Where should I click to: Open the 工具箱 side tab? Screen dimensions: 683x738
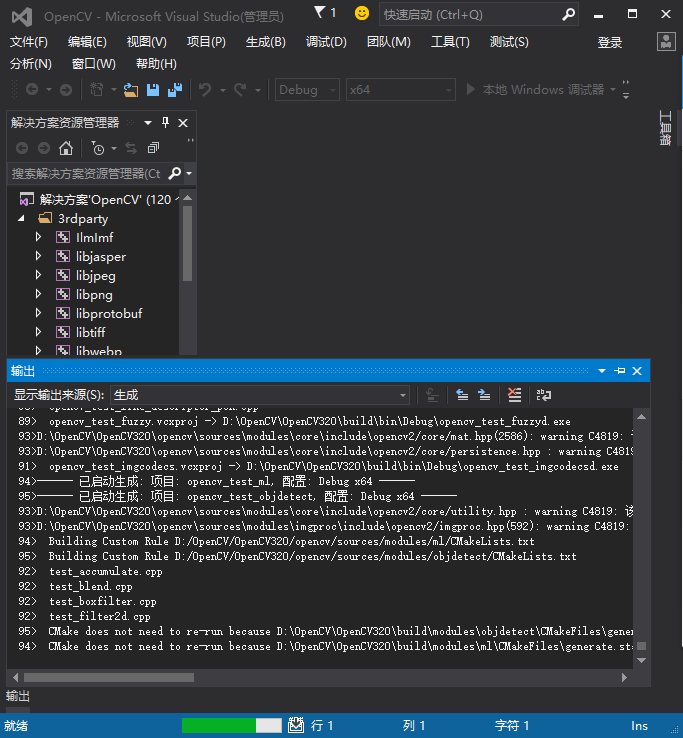tap(665, 127)
